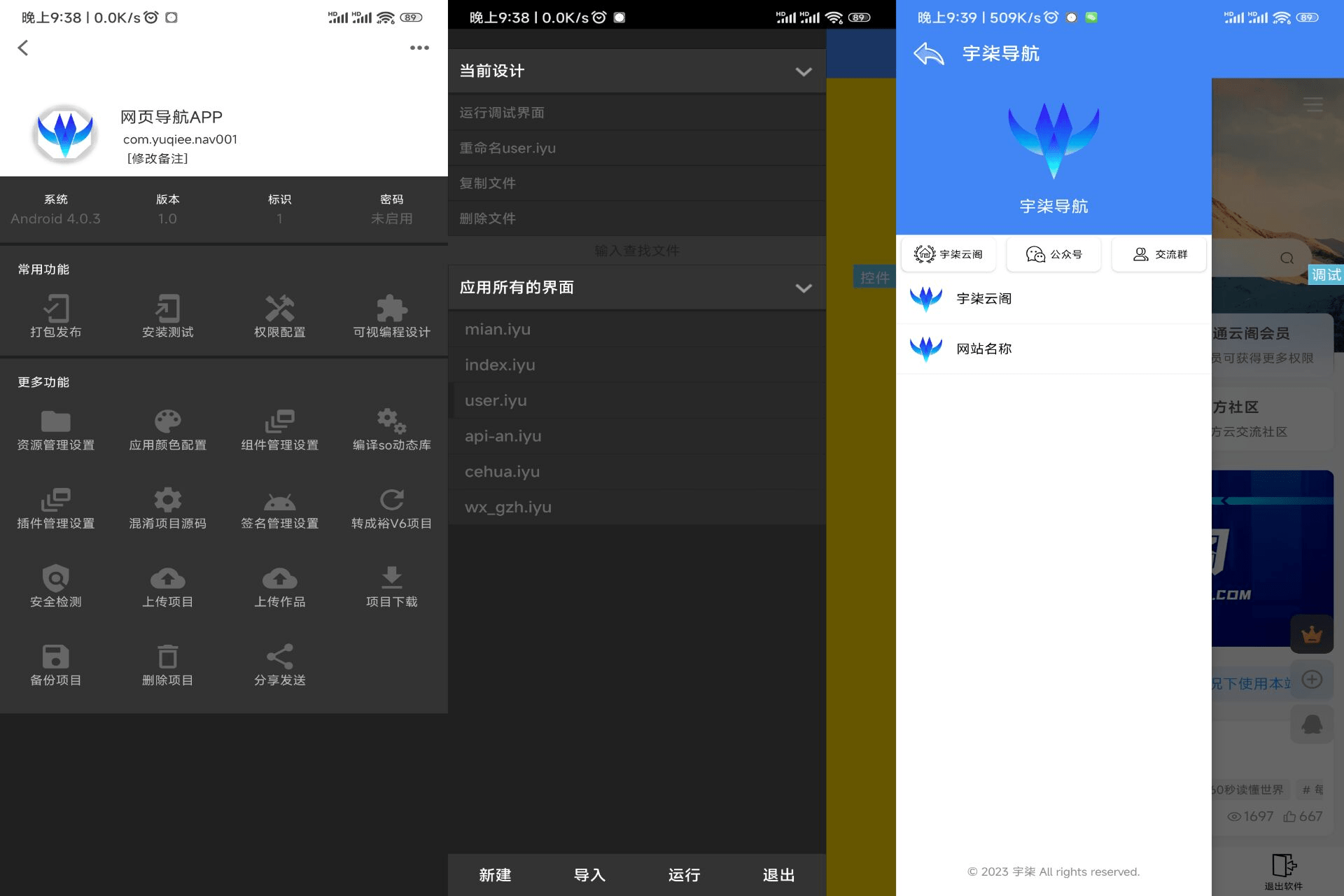Select 混淆项目源码 obfuscation icon
The height and width of the screenshot is (896, 1344).
(167, 497)
